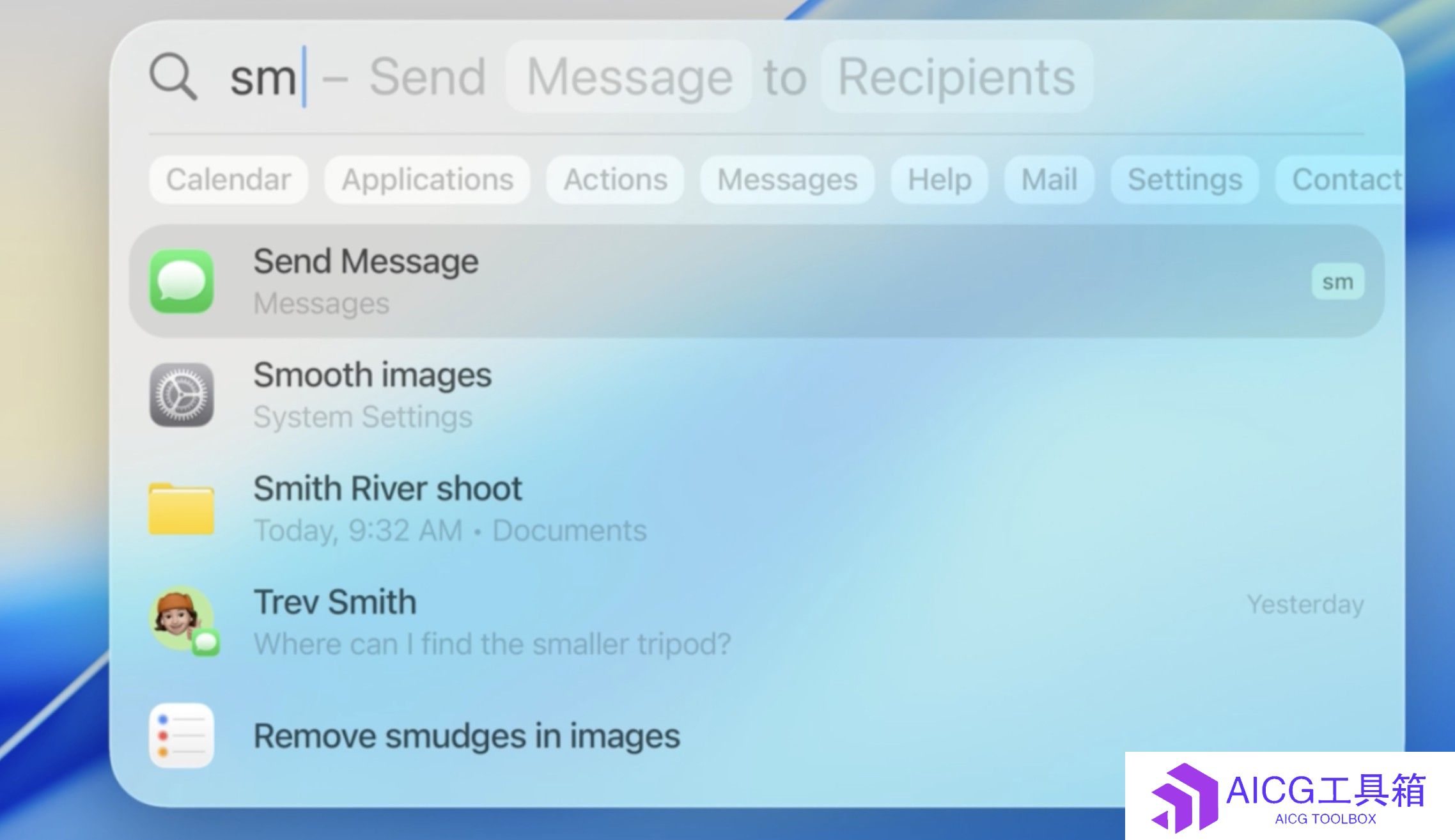Viewport: 1455px width, 840px height.
Task: Click the Spotlight magnifying glass icon
Action: (173, 77)
